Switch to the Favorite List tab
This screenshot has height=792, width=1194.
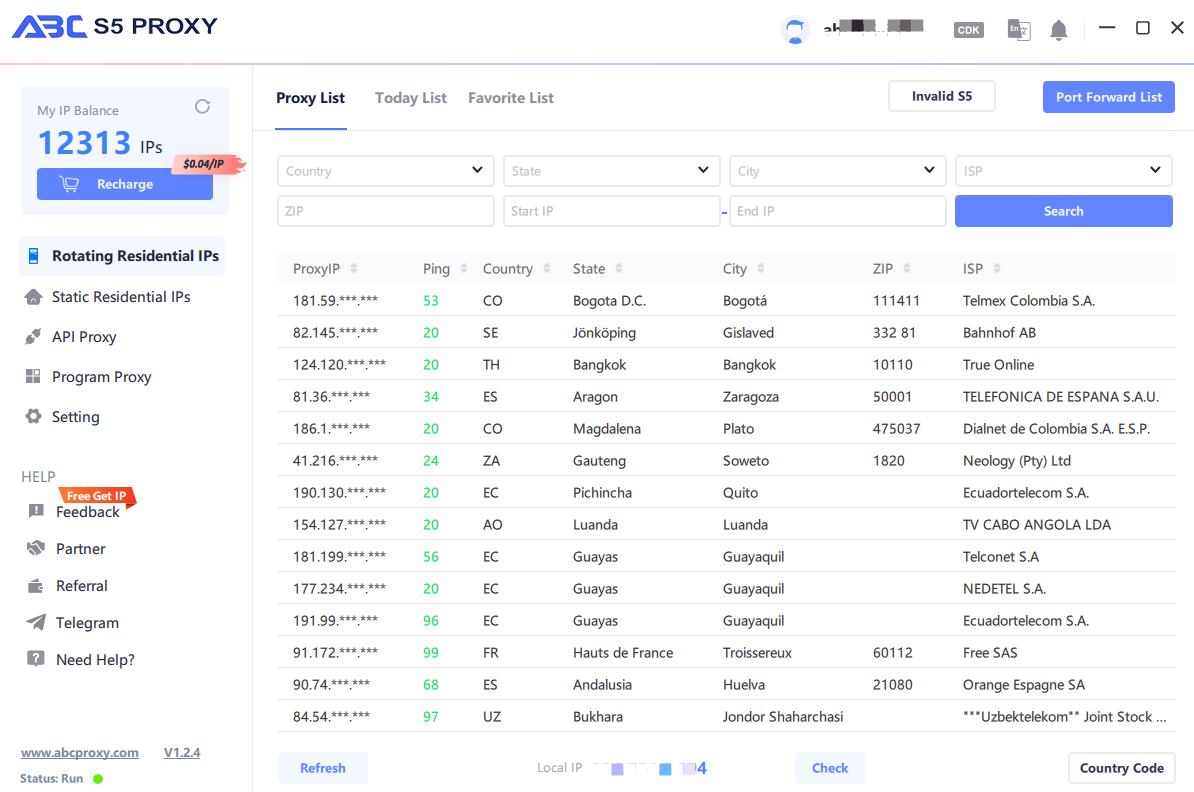(x=510, y=98)
